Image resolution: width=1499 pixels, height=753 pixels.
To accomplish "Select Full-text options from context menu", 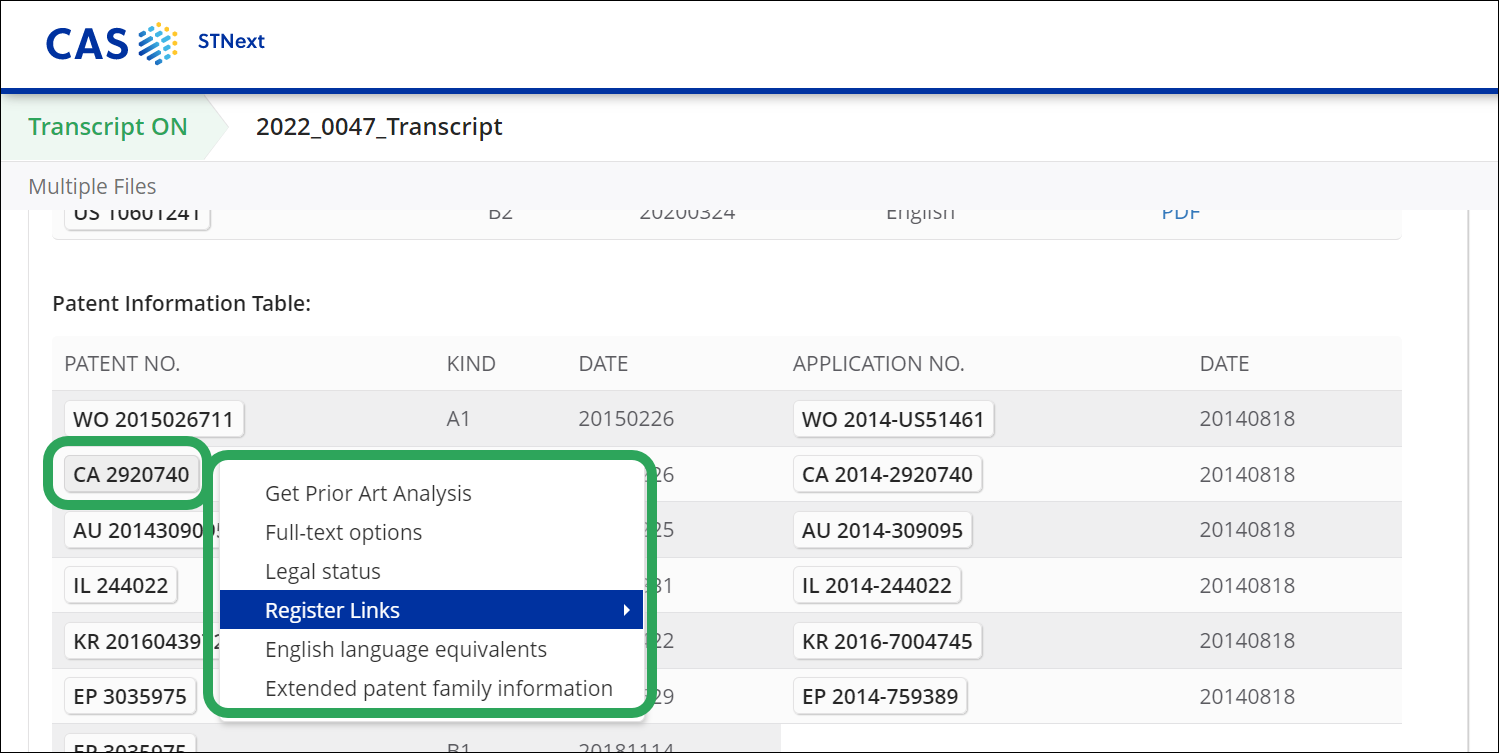I will click(x=343, y=532).
